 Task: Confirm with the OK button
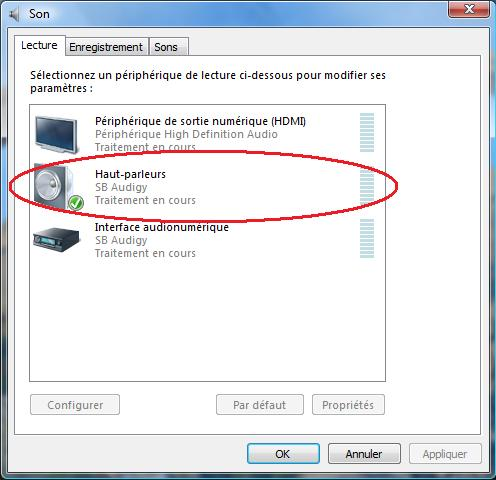283,454
